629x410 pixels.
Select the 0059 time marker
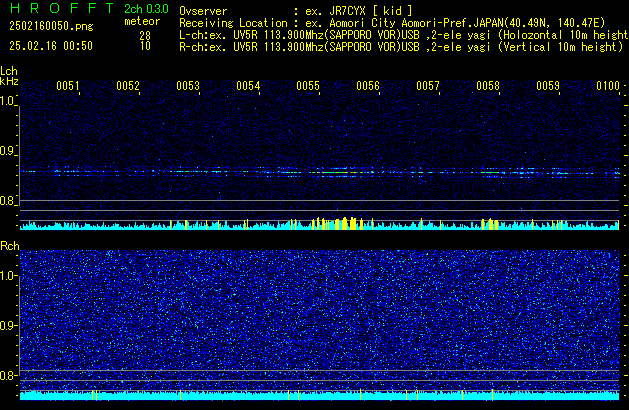click(x=548, y=86)
